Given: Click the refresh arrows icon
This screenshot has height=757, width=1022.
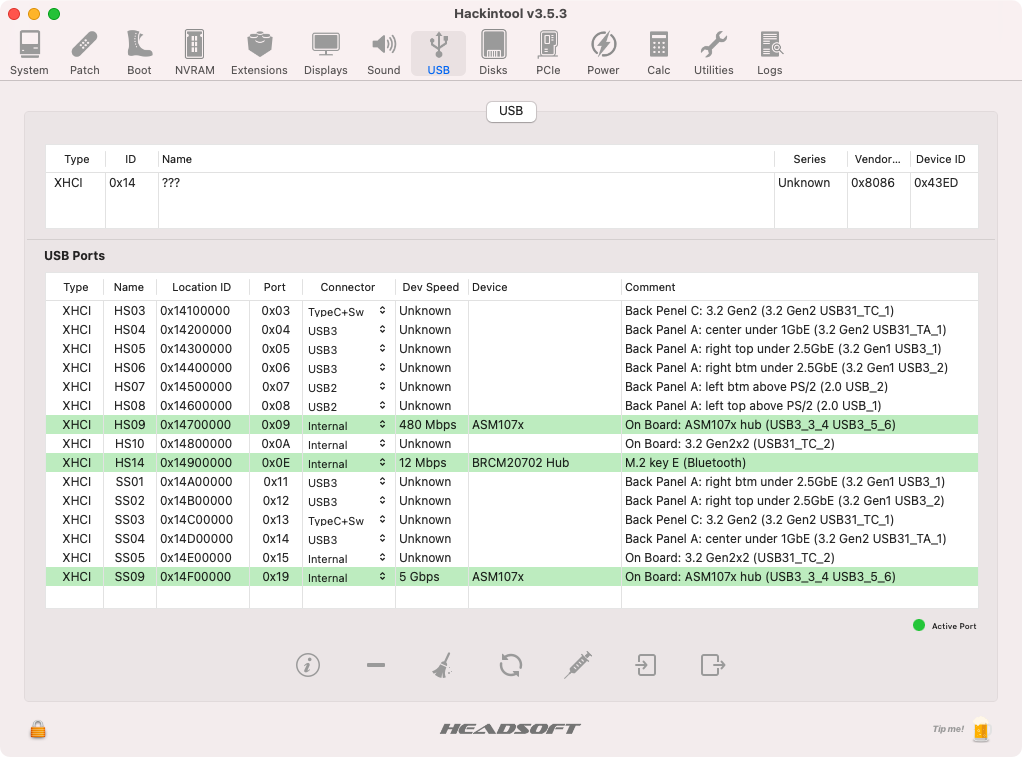Looking at the screenshot, I should (511, 665).
